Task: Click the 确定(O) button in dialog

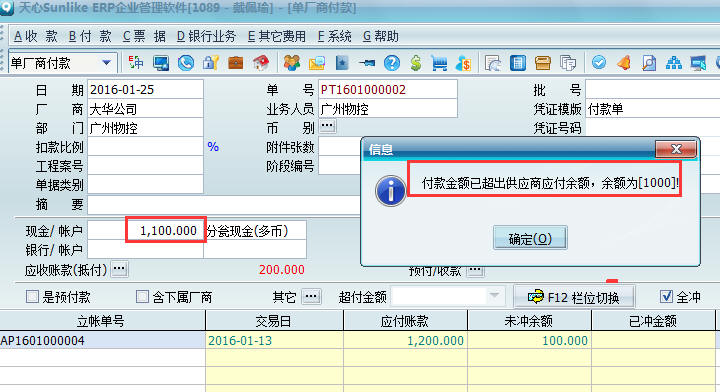Action: coord(530,238)
